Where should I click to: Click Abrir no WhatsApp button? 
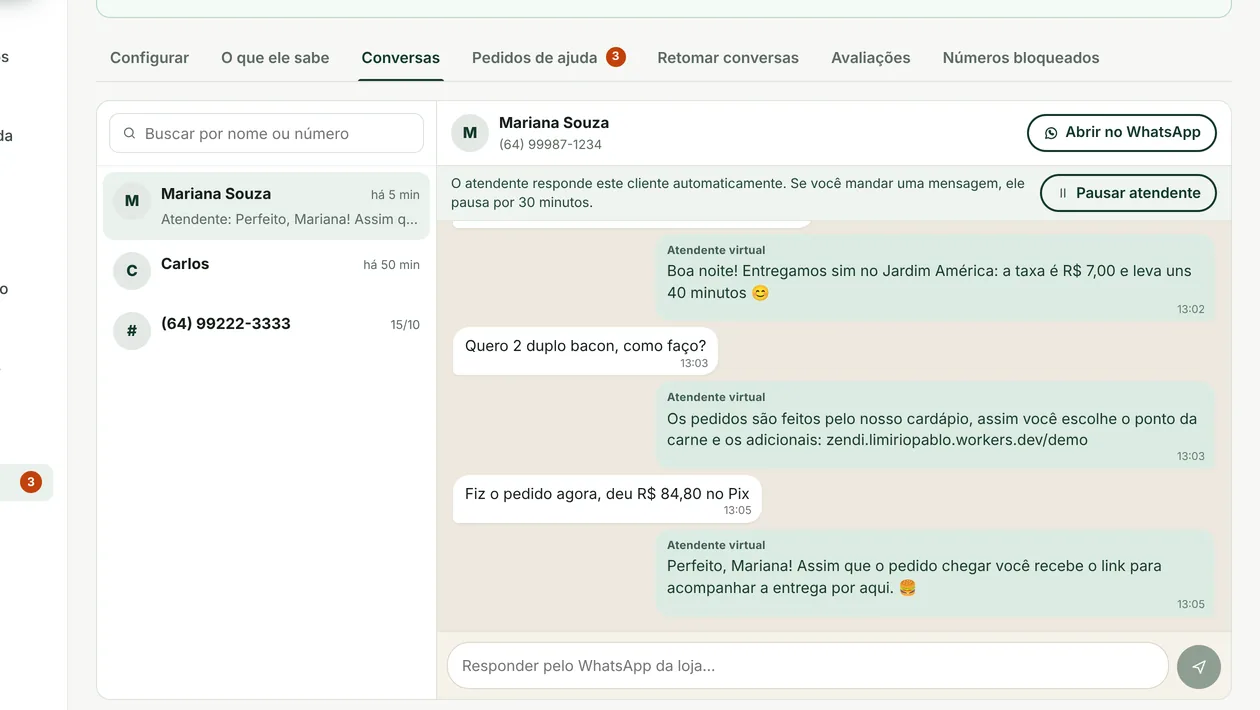(x=1122, y=132)
